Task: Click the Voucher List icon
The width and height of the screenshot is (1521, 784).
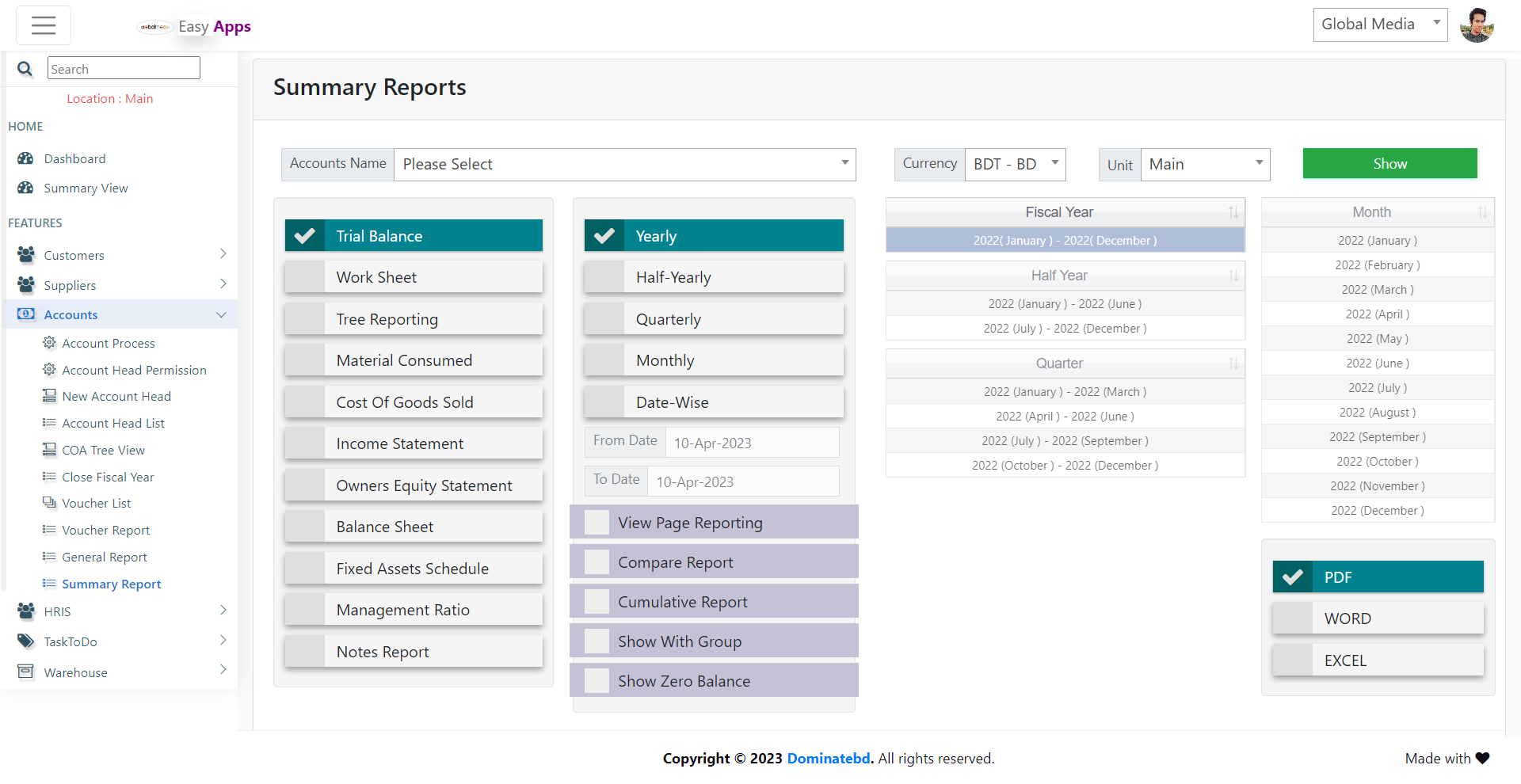Action: pyautogui.click(x=49, y=503)
